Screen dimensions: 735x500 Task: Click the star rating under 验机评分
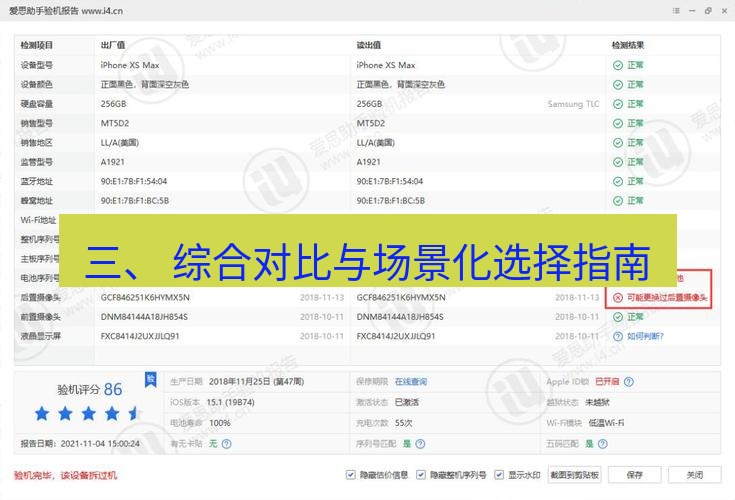click(88, 414)
